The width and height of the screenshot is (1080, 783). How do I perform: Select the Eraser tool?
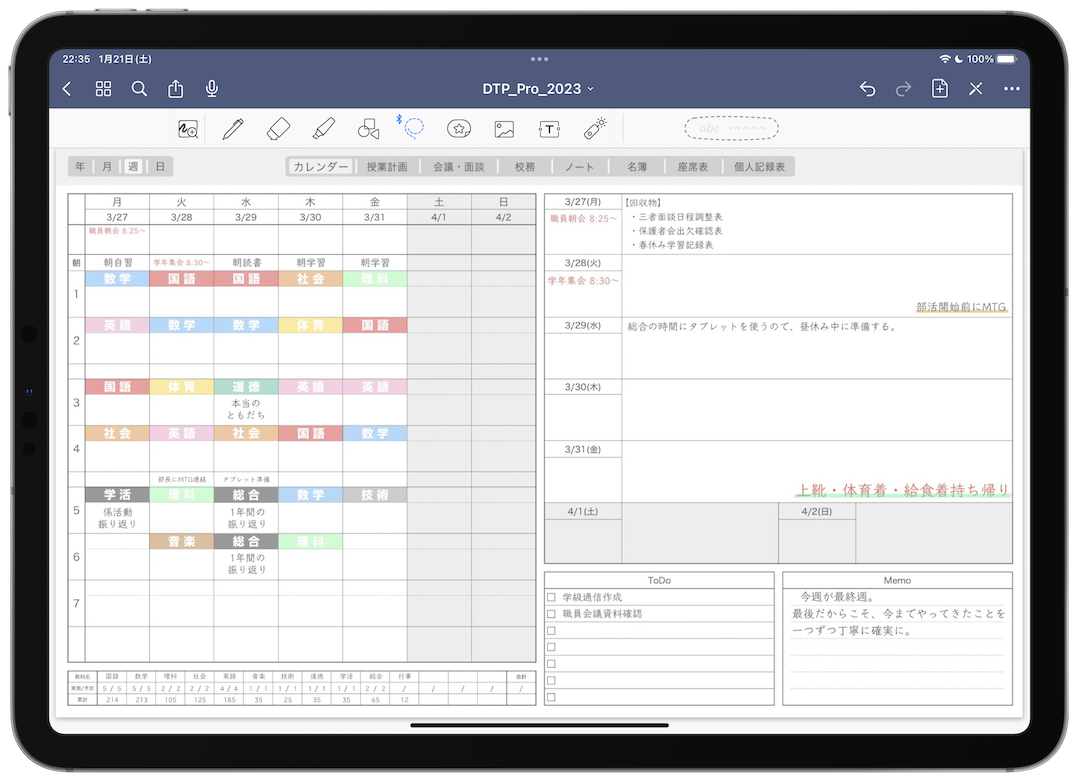coord(278,128)
